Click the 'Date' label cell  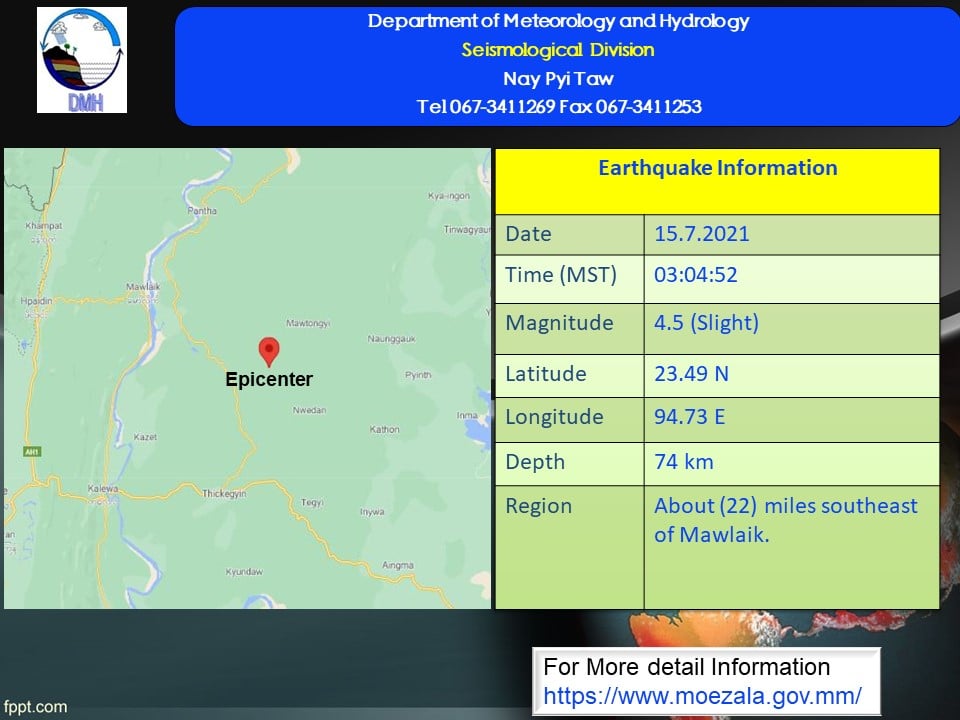569,234
